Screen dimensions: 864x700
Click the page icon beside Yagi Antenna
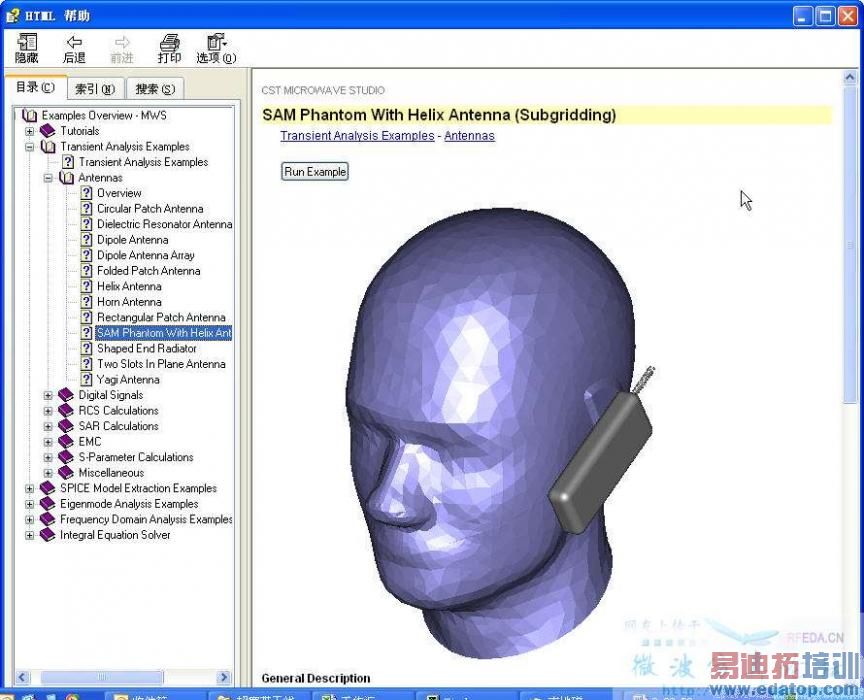[86, 379]
